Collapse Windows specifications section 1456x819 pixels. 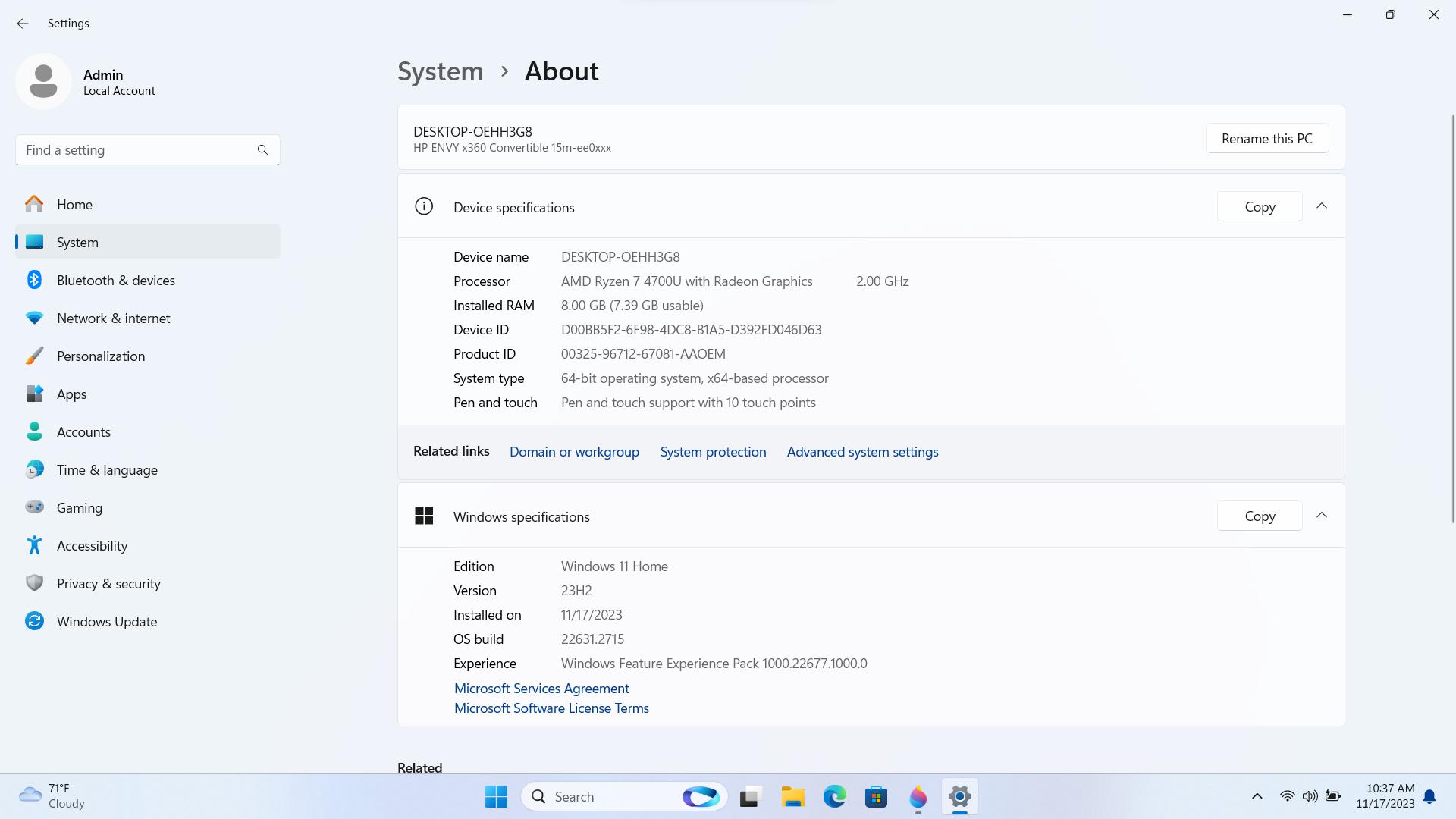click(x=1322, y=516)
